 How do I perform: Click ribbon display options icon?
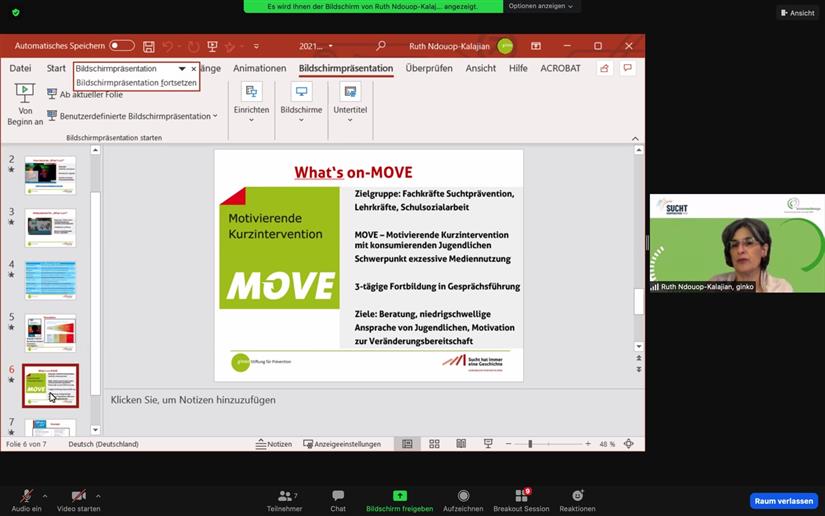[x=536, y=46]
